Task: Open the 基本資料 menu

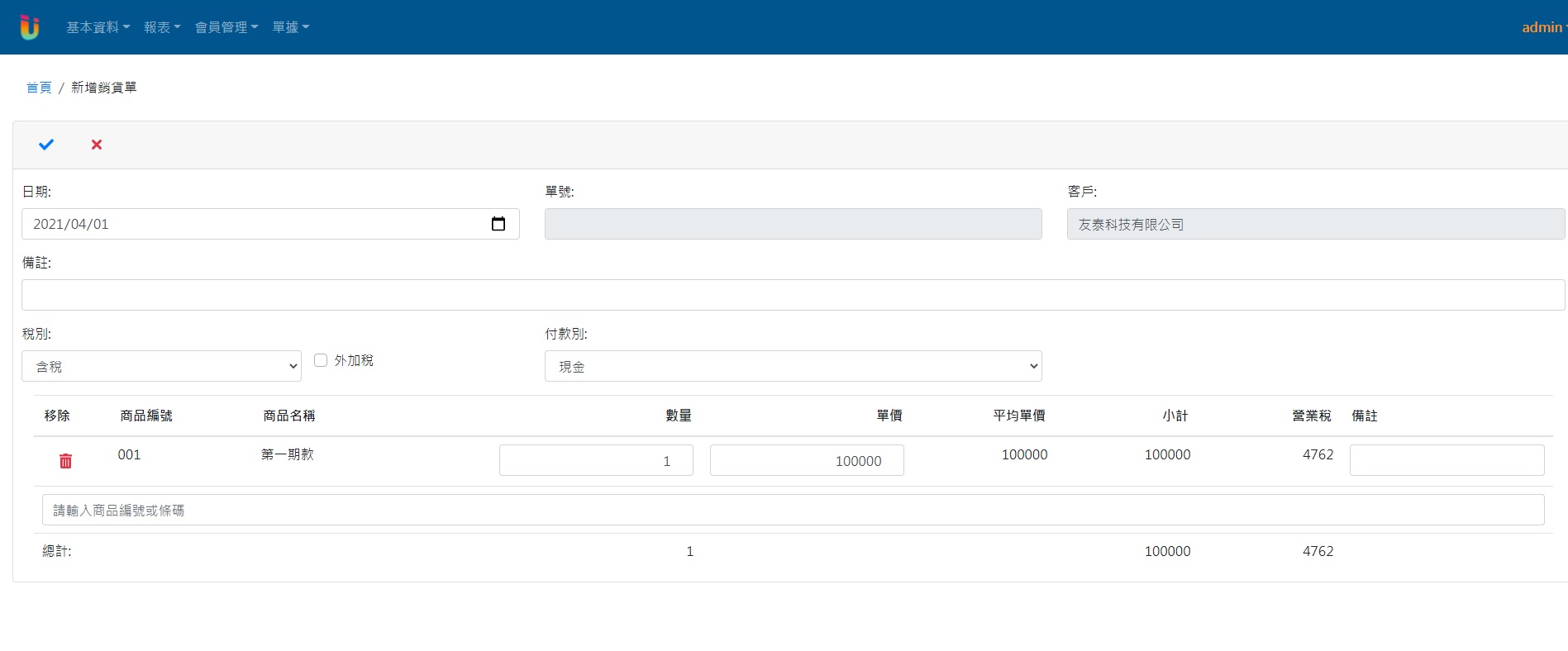Action: coord(98,27)
